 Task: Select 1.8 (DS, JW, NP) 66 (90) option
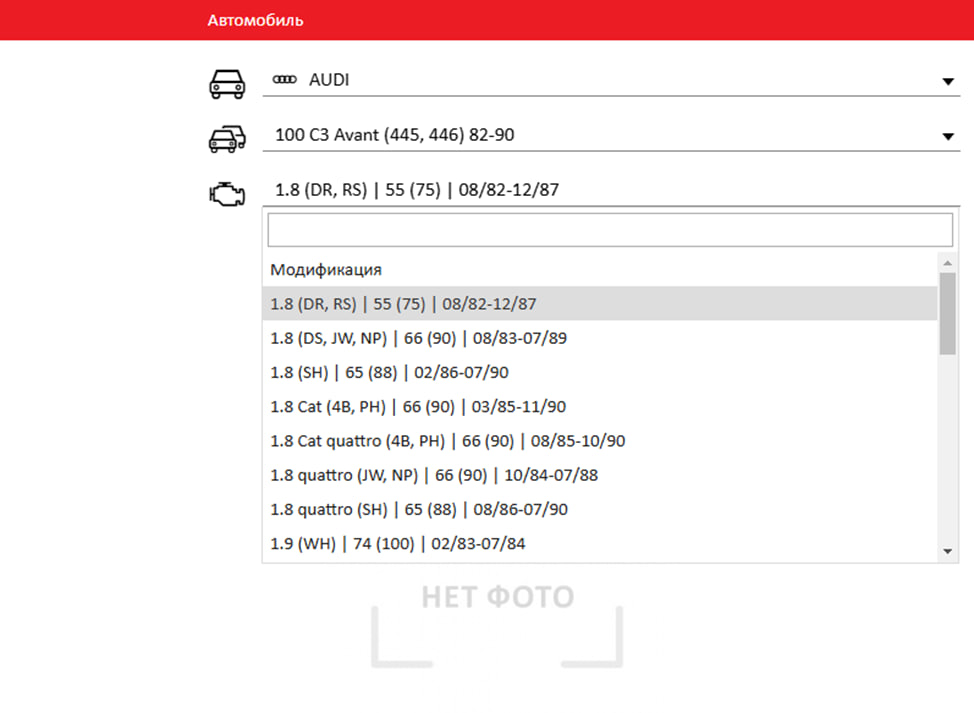click(599, 338)
